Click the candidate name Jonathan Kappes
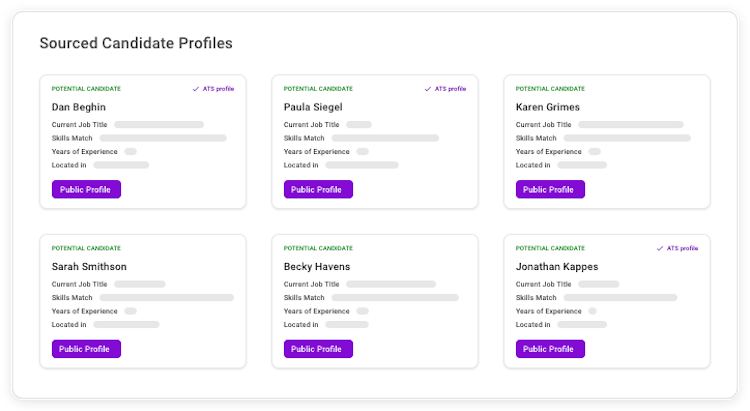 pyautogui.click(x=557, y=267)
